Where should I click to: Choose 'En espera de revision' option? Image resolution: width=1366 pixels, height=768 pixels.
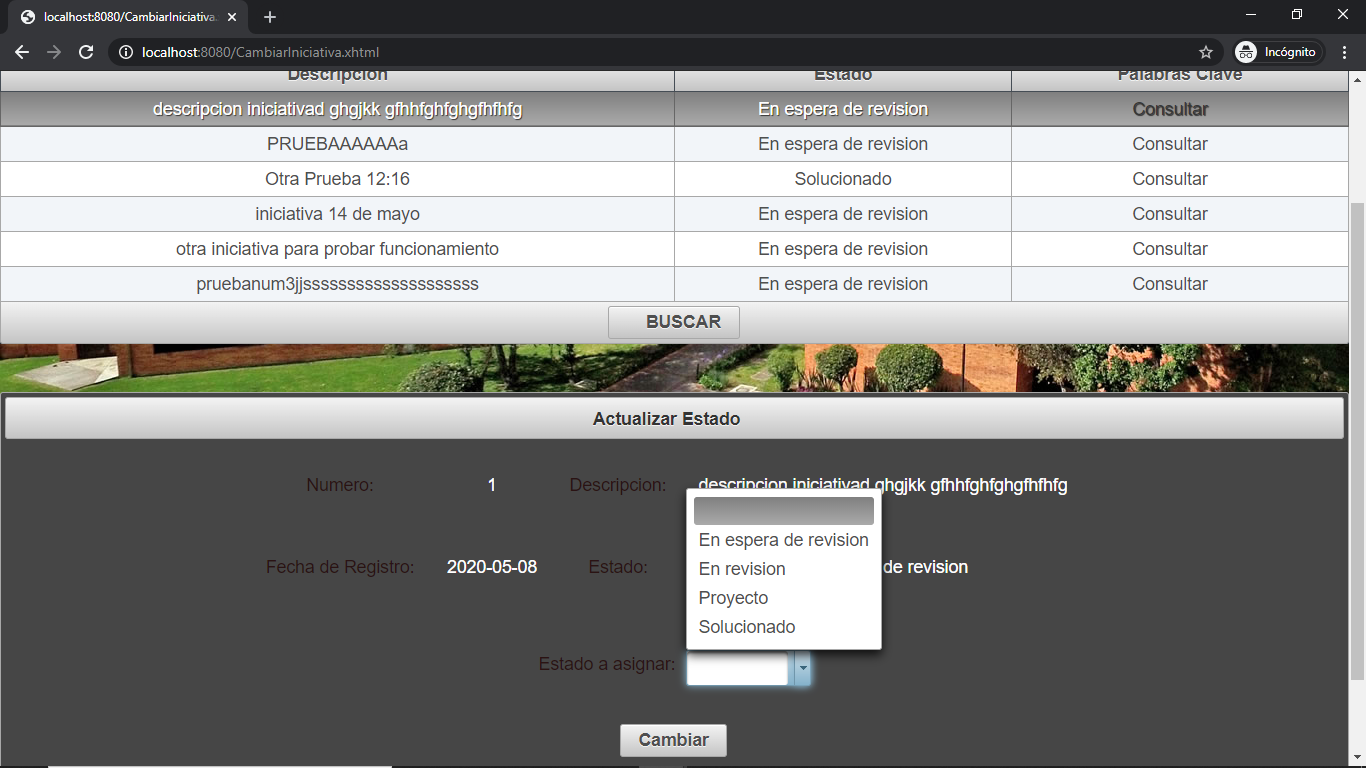pos(784,540)
